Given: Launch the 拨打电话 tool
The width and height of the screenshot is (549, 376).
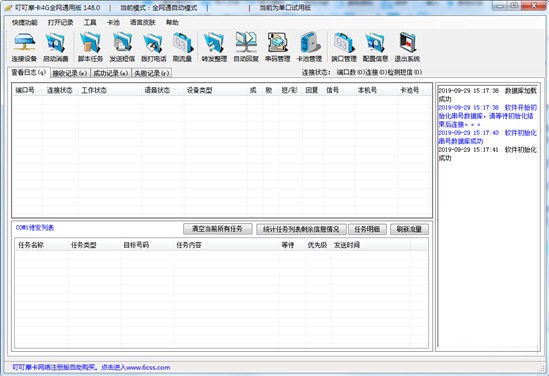Looking at the screenshot, I should pos(153,47).
